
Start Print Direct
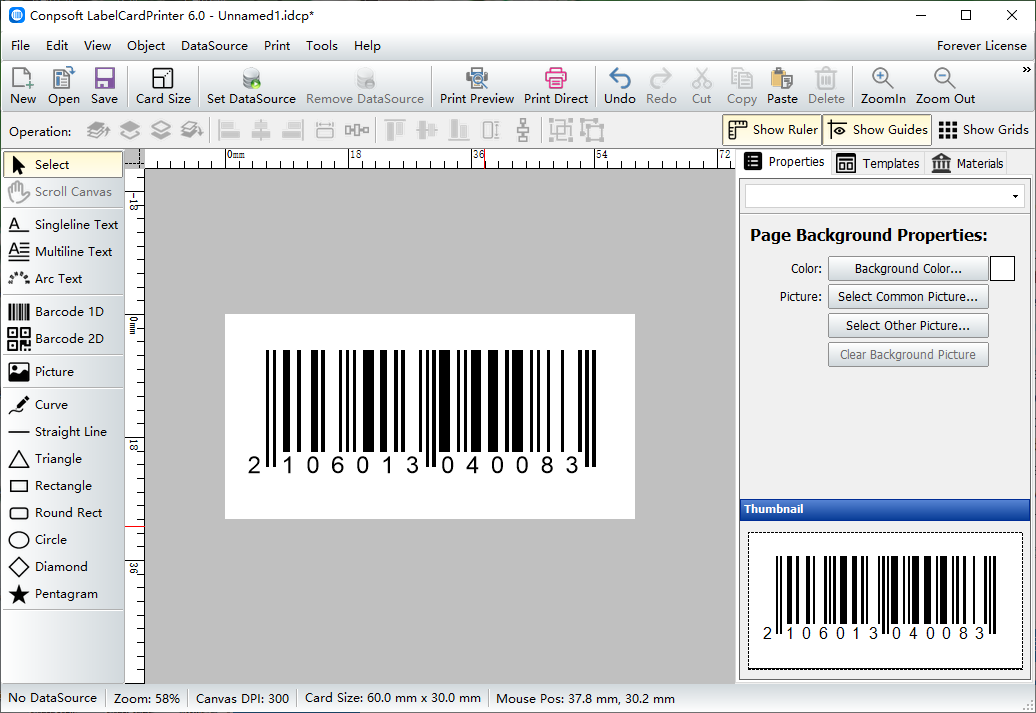(556, 86)
